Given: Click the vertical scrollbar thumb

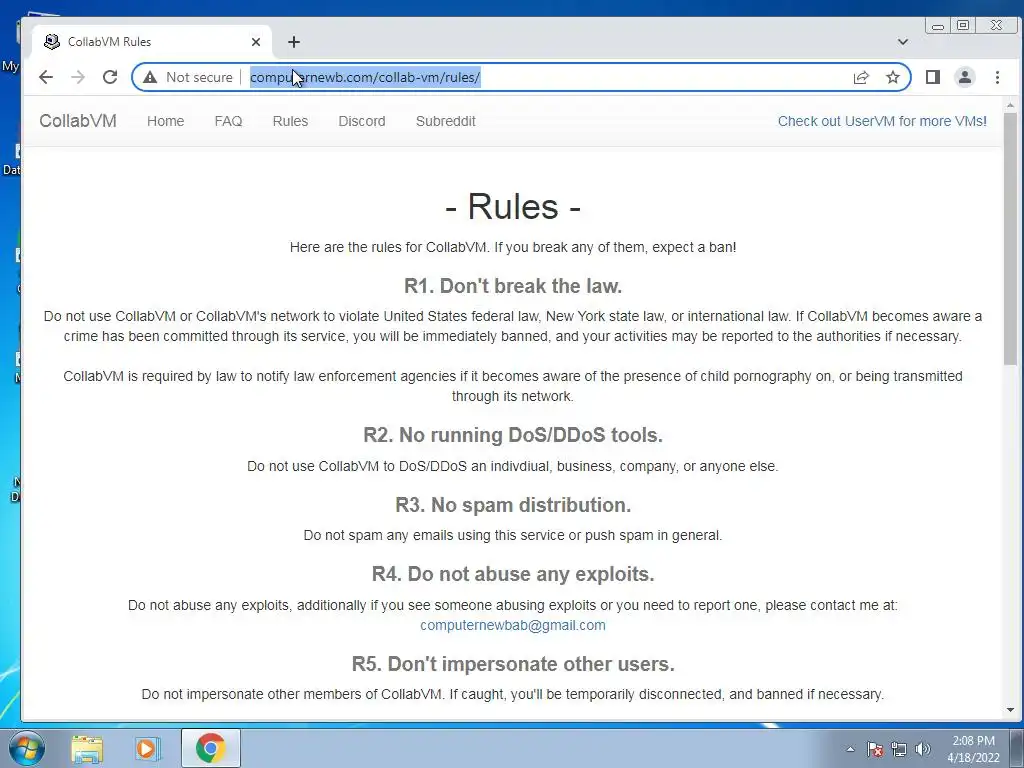Looking at the screenshot, I should pyautogui.click(x=1010, y=238).
